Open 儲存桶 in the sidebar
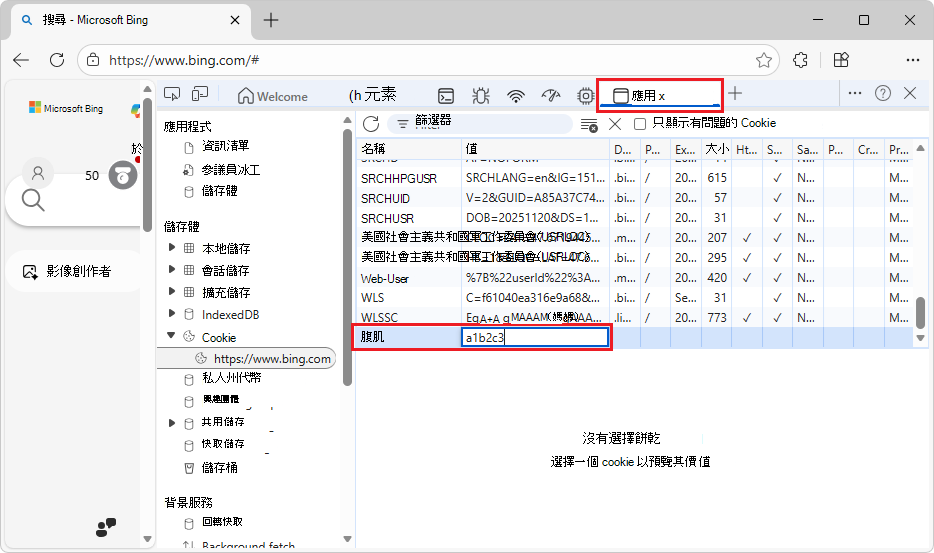 click(219, 468)
